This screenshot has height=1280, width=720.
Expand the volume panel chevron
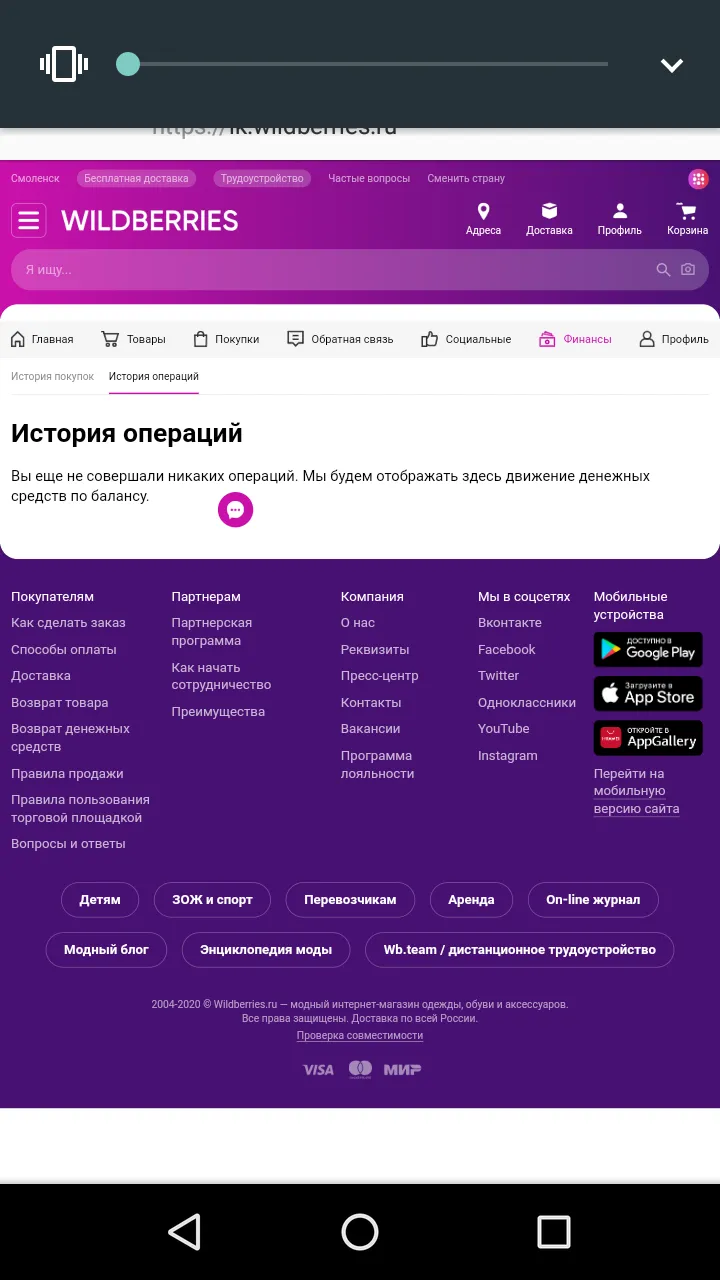pos(672,65)
